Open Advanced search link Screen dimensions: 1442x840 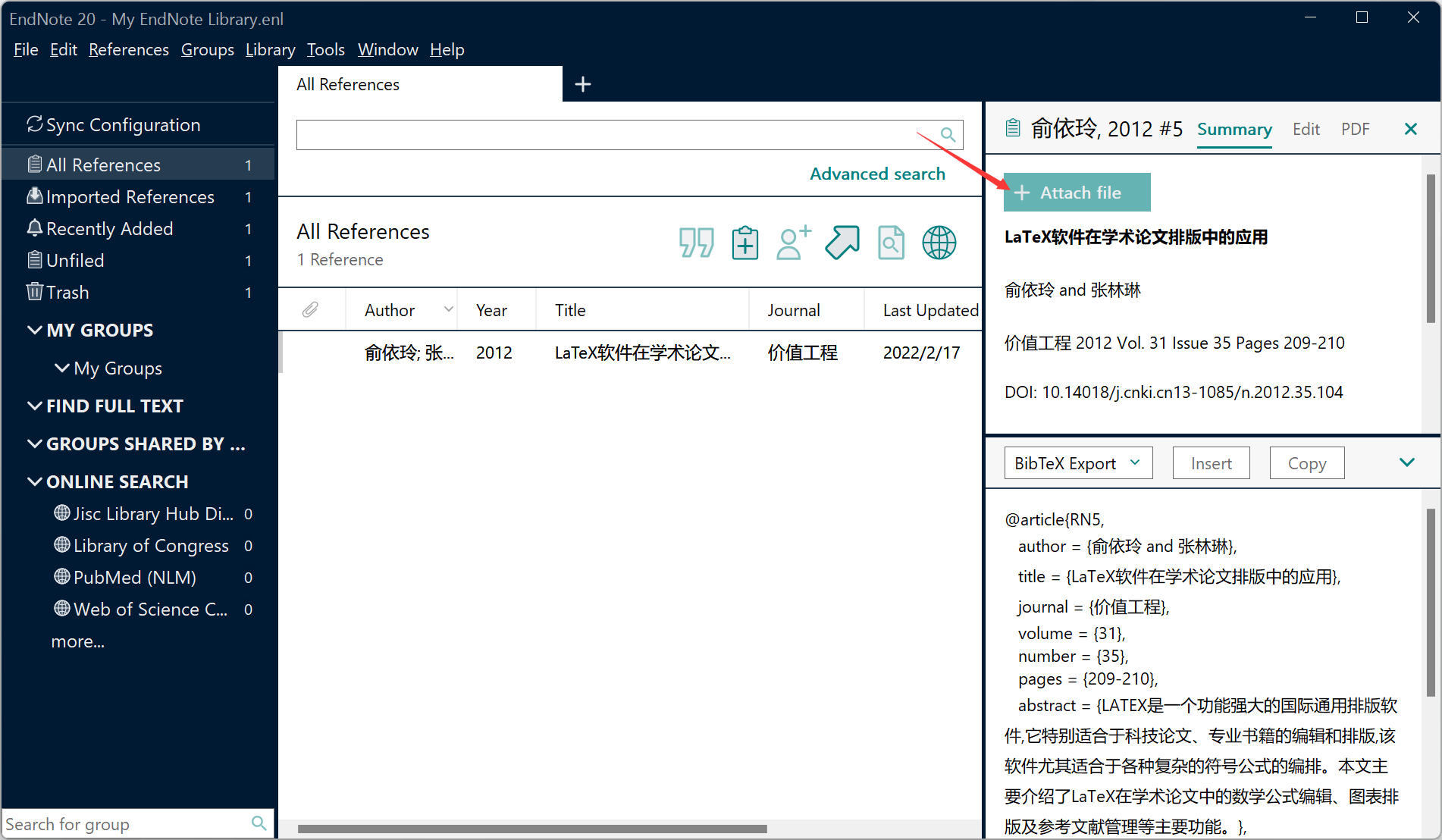(x=877, y=174)
